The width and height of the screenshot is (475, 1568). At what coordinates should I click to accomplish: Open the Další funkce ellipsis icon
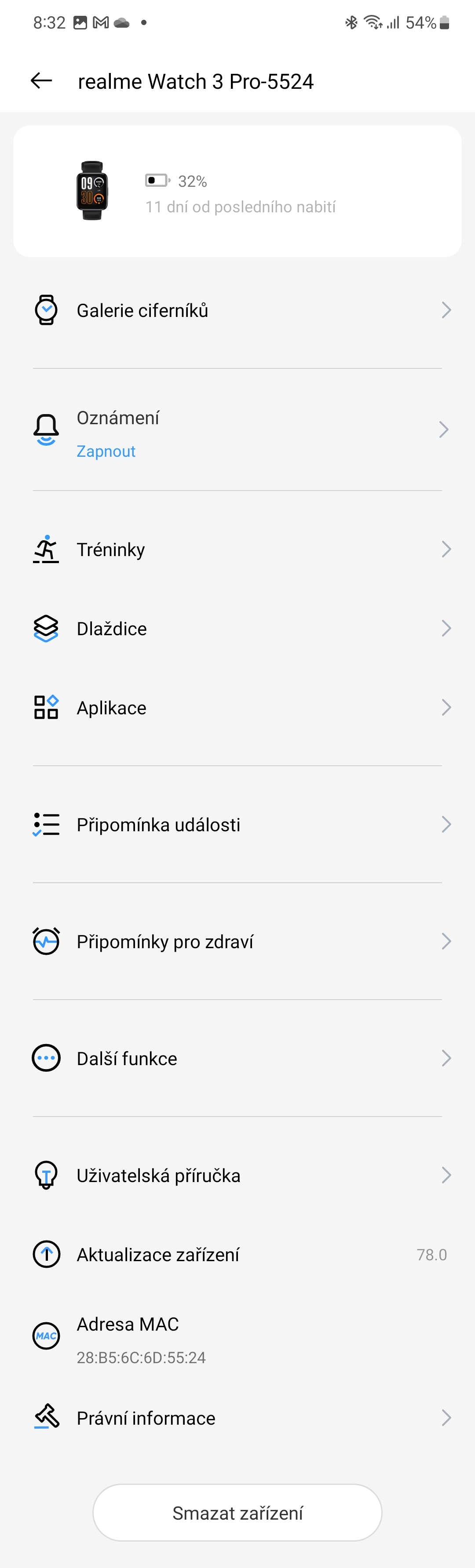(x=46, y=1058)
